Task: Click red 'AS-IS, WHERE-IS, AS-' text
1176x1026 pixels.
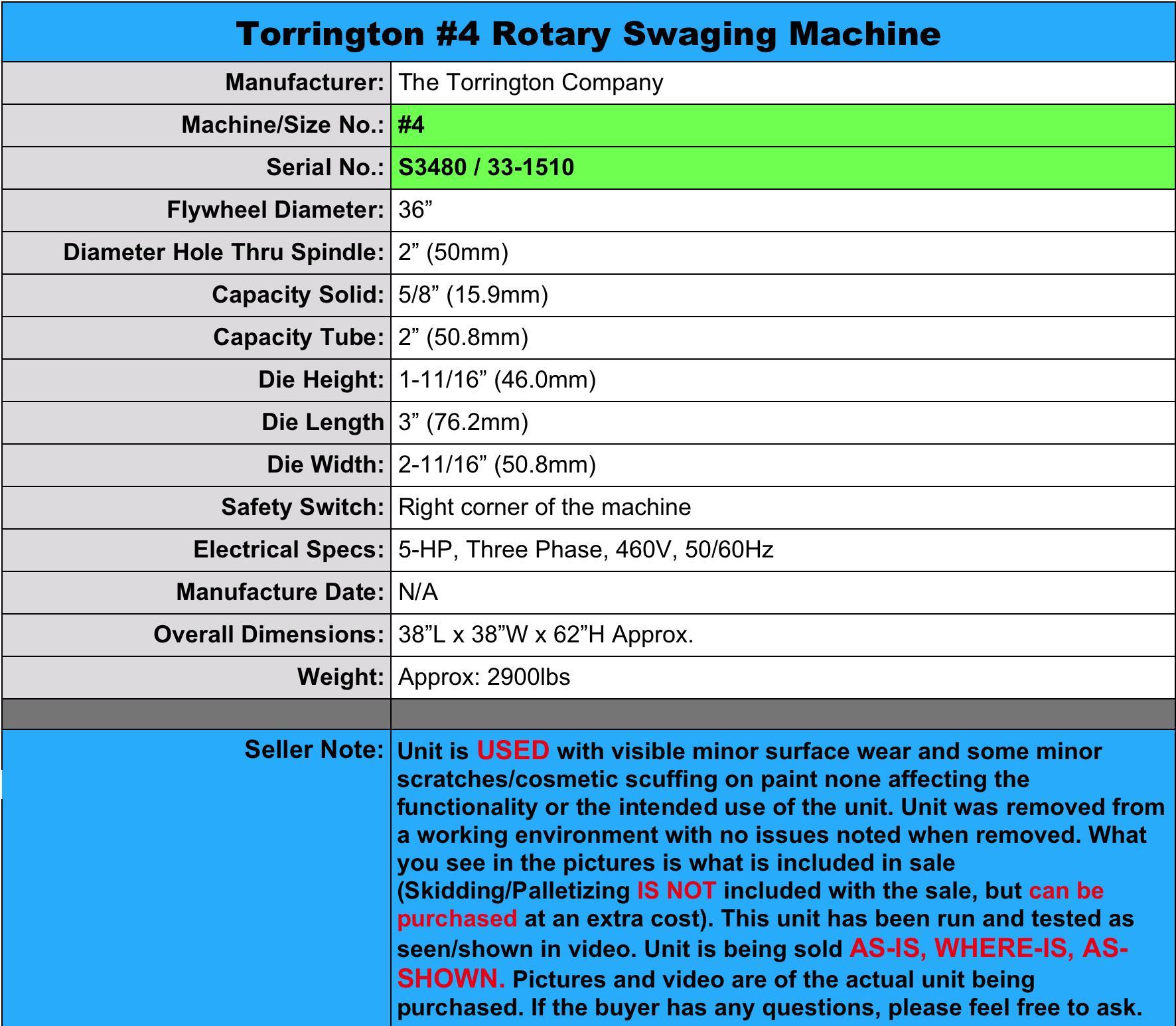Action: coord(989,948)
